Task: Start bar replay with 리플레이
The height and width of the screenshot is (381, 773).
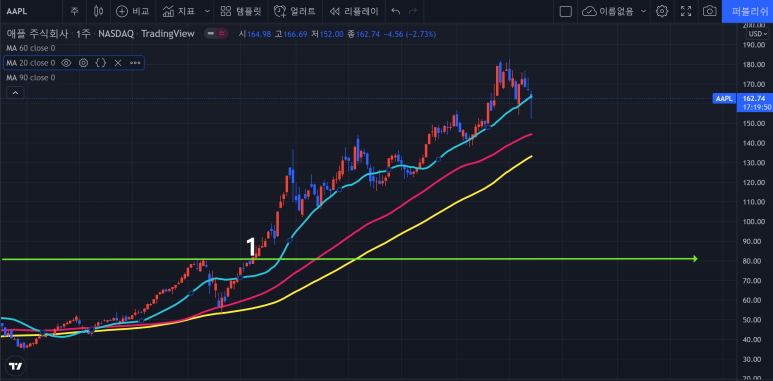Action: 354,11
